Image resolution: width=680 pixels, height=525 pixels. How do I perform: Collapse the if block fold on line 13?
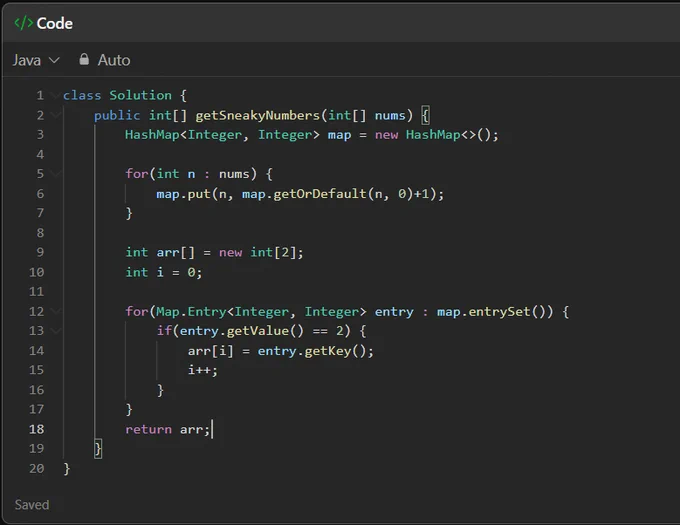pyautogui.click(x=55, y=331)
